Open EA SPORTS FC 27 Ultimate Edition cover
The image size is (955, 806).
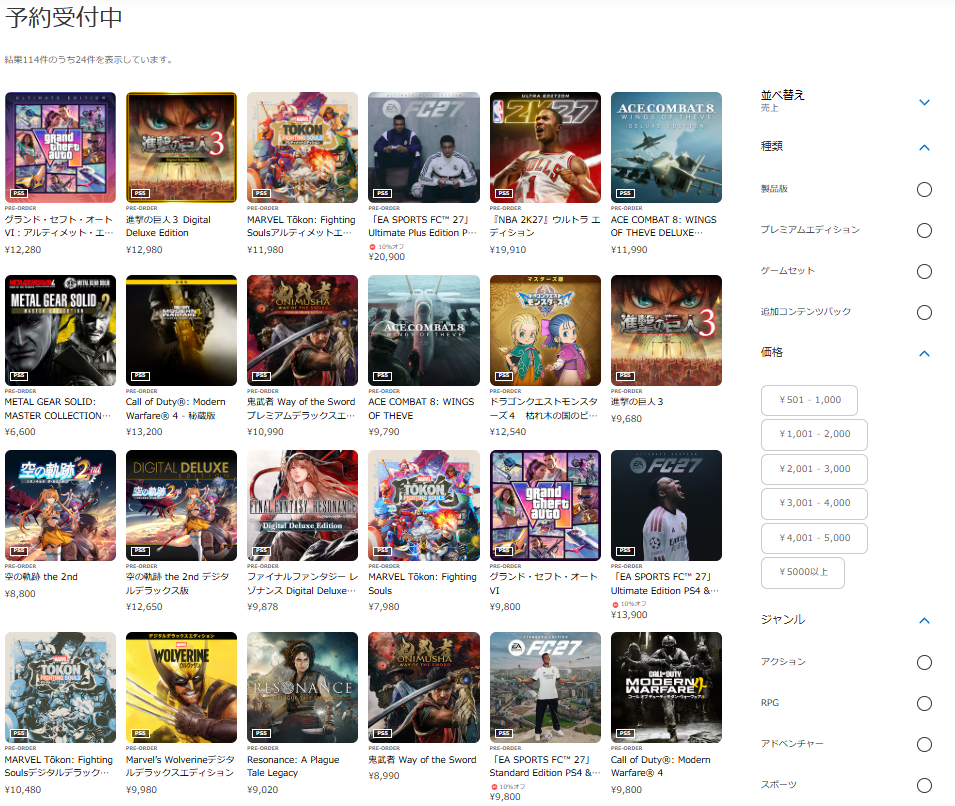(666, 506)
